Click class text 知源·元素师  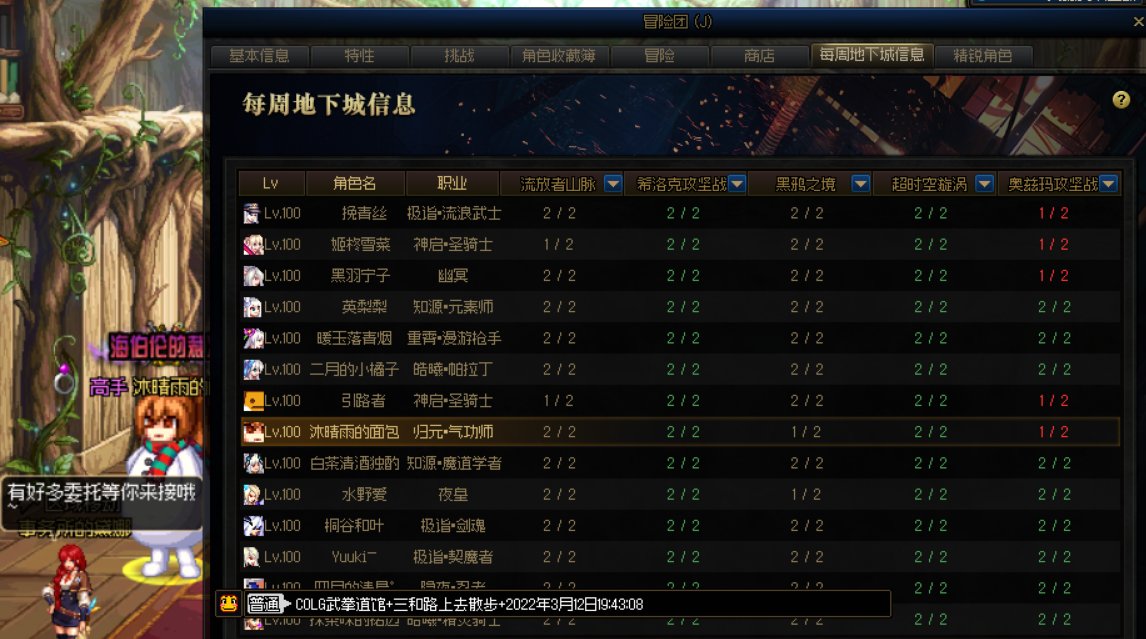pos(453,307)
